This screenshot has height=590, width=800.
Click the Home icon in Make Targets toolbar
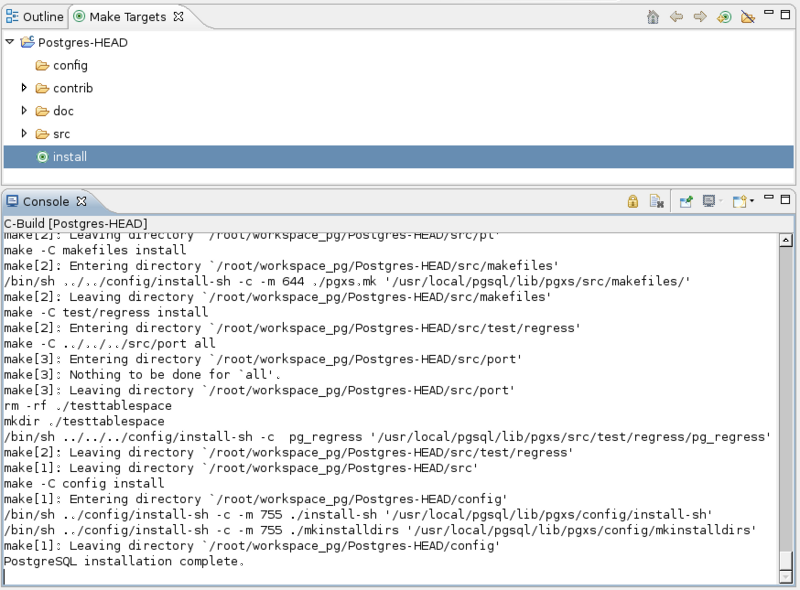point(653,17)
